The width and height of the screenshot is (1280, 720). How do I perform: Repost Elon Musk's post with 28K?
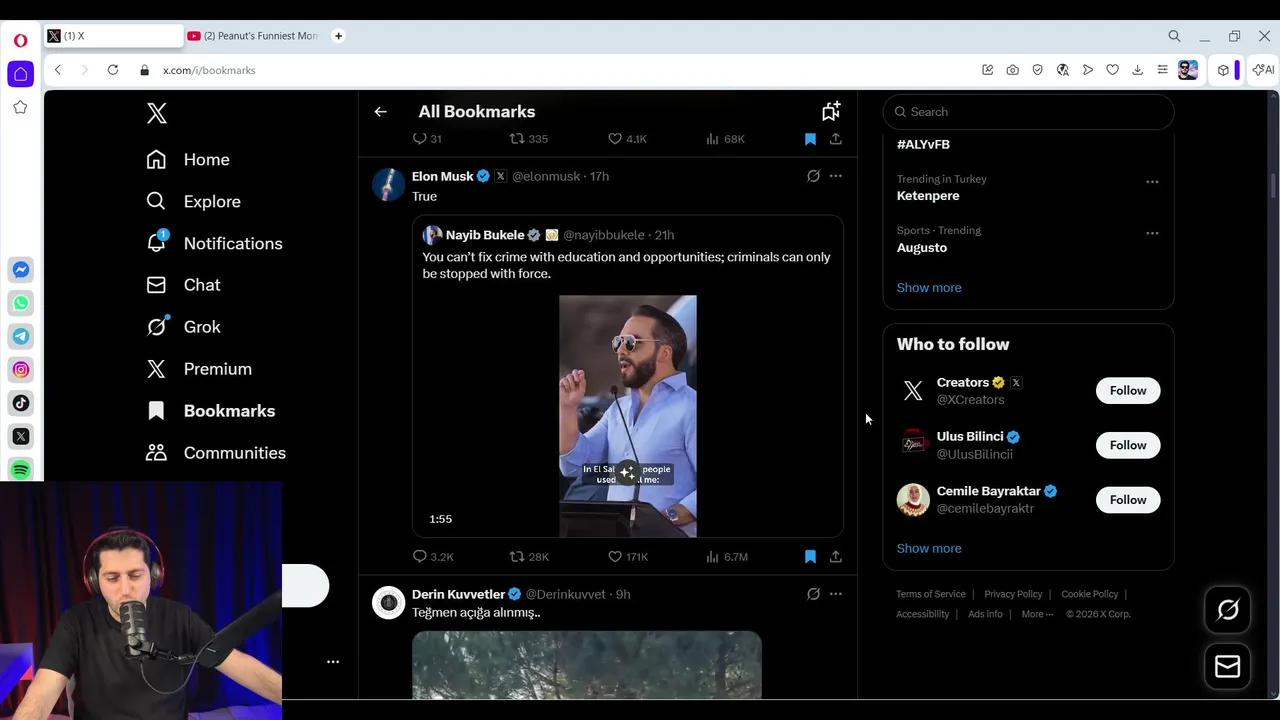point(529,556)
